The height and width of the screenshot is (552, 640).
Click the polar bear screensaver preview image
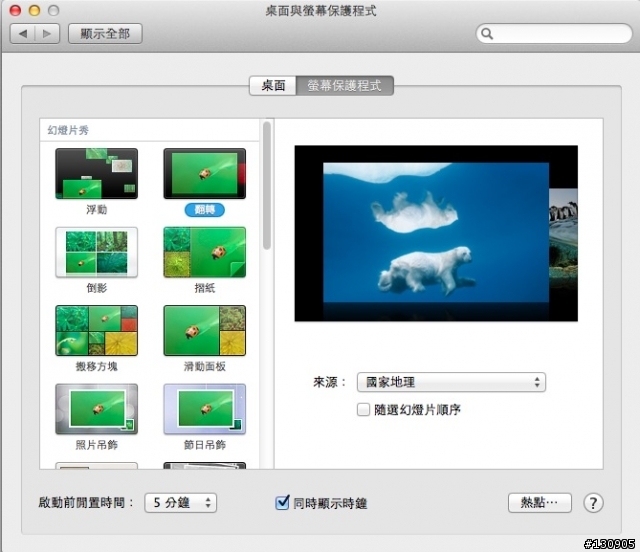pyautogui.click(x=436, y=233)
